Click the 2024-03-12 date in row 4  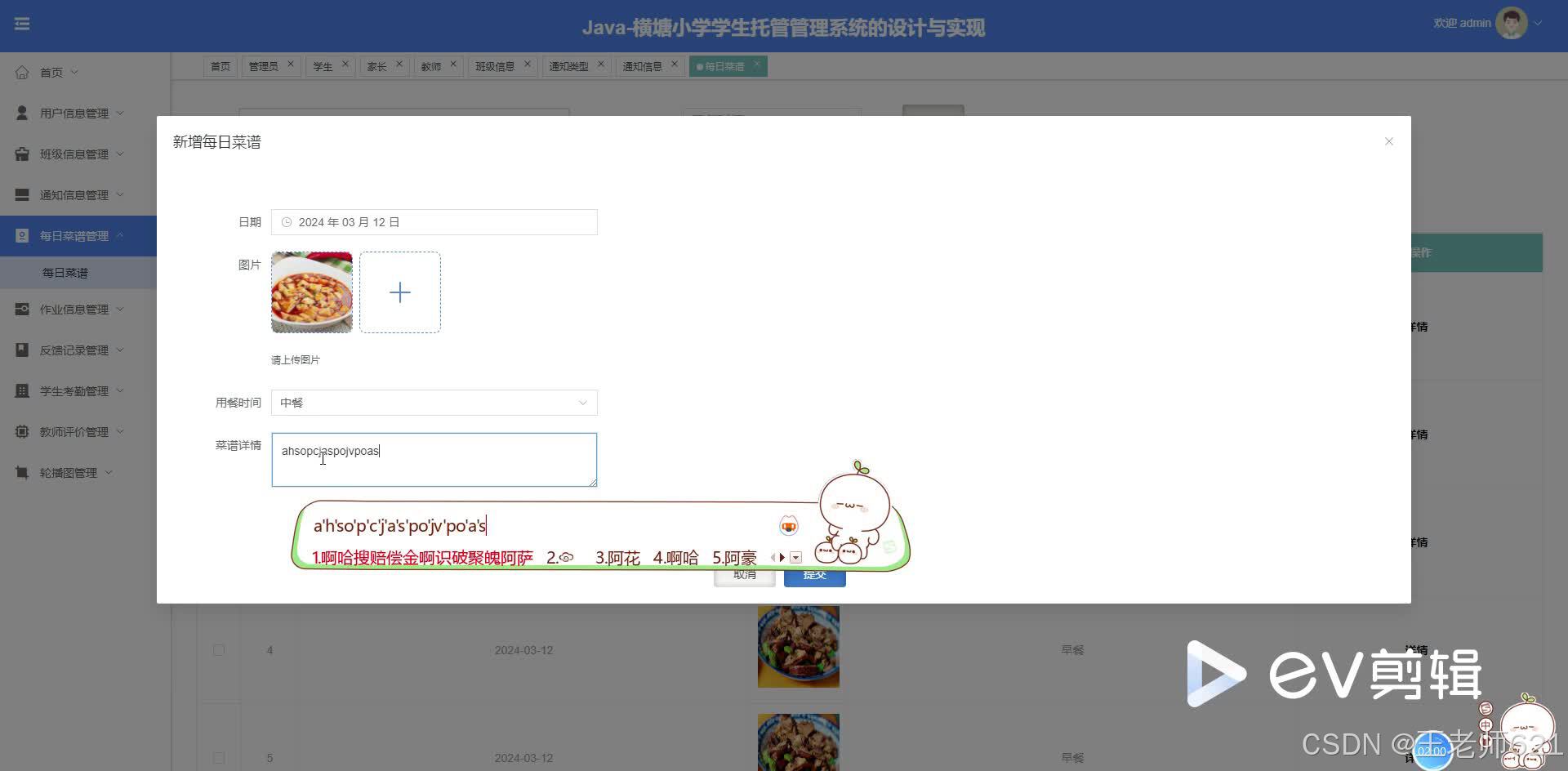(523, 650)
